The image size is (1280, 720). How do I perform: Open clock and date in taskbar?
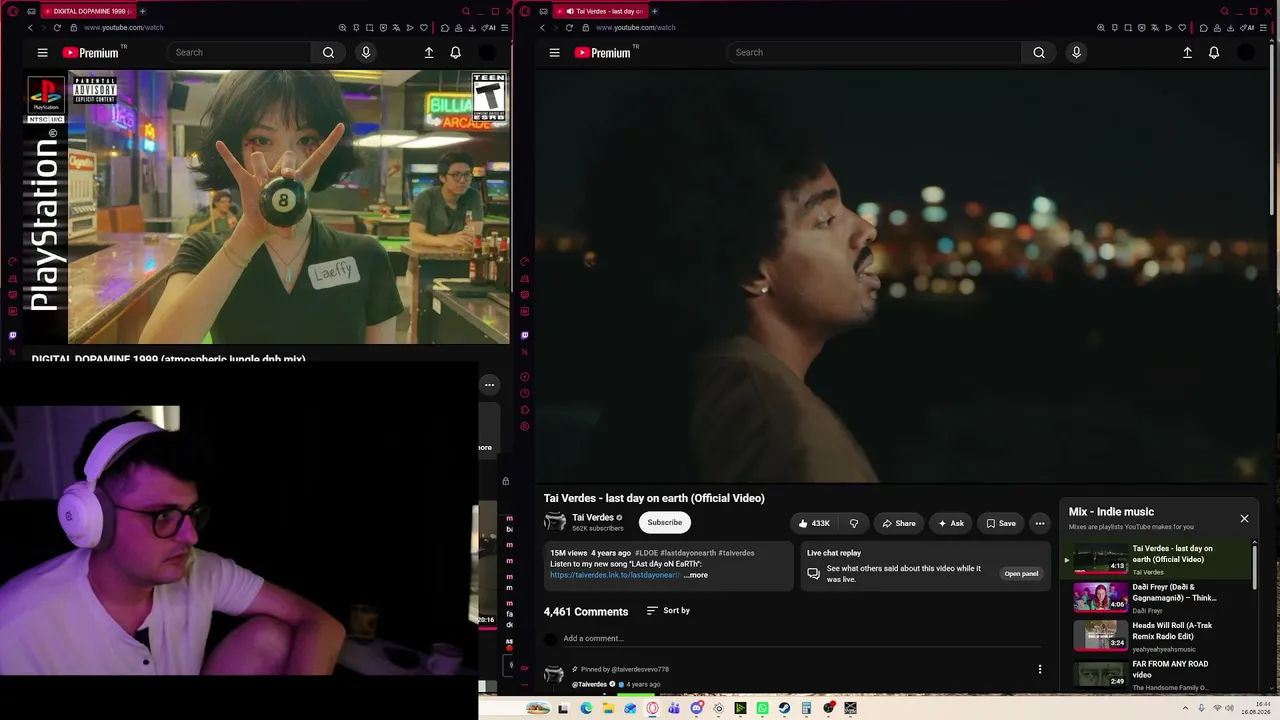pyautogui.click(x=1256, y=708)
